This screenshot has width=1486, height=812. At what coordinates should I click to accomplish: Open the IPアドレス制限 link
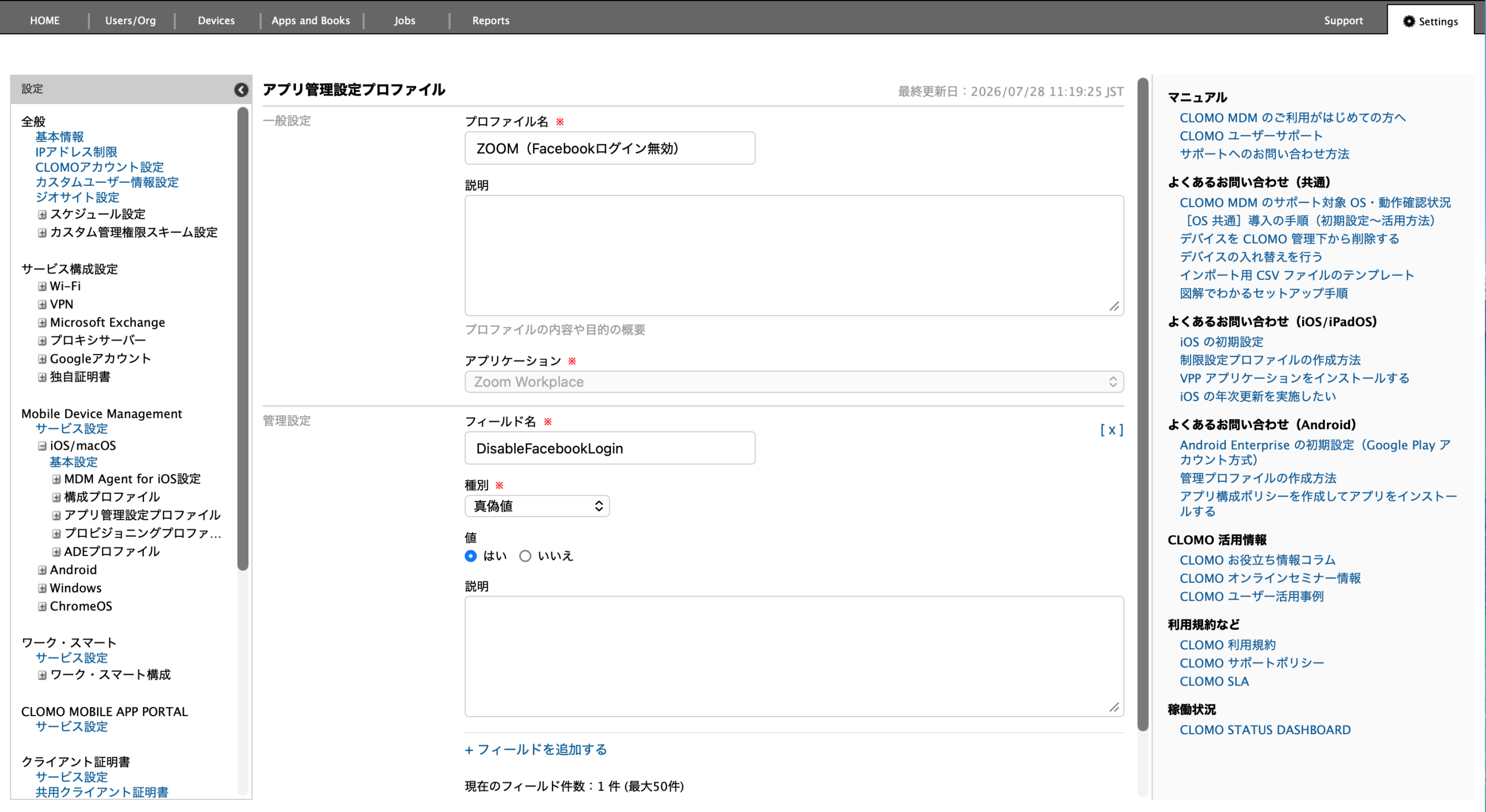pos(77,152)
